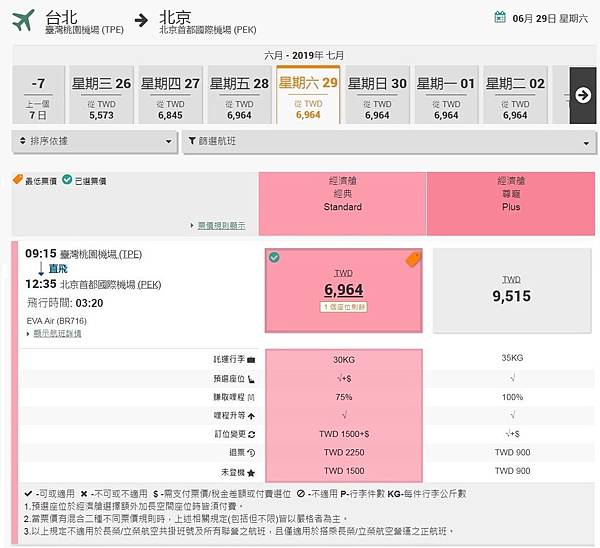Click the 經濟艙 尊寵 Plus column header
This screenshot has width=600, height=548.
[511, 203]
